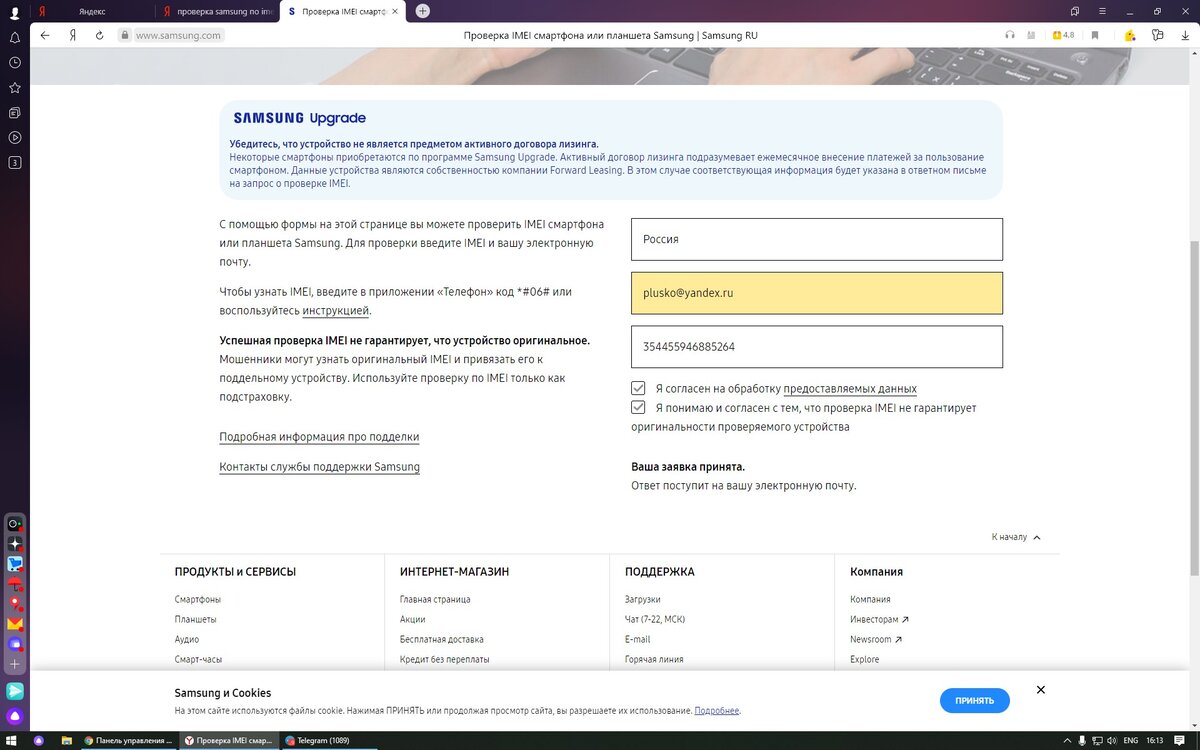Open browsing history clock icon in the sidebar
The height and width of the screenshot is (750, 1200).
click(x=14, y=62)
